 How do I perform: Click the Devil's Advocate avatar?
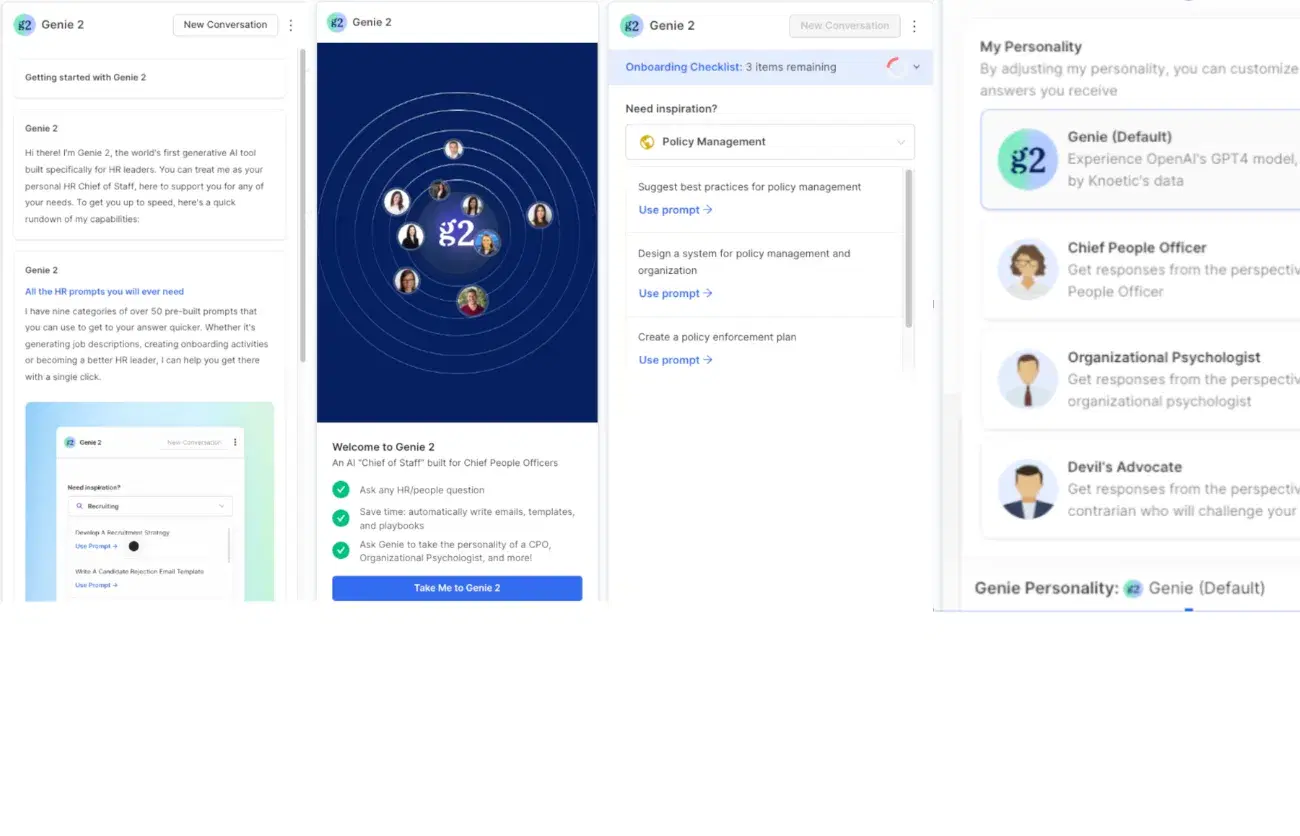[1028, 489]
